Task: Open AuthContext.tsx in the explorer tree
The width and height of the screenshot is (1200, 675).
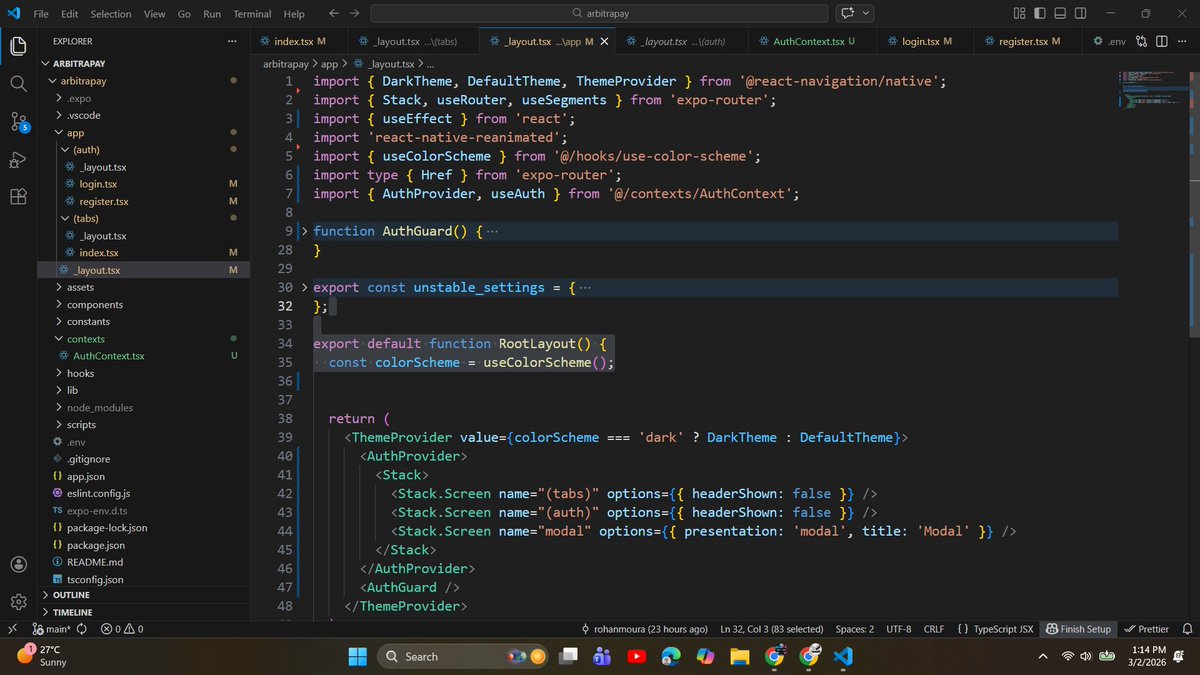Action: tap(108, 356)
